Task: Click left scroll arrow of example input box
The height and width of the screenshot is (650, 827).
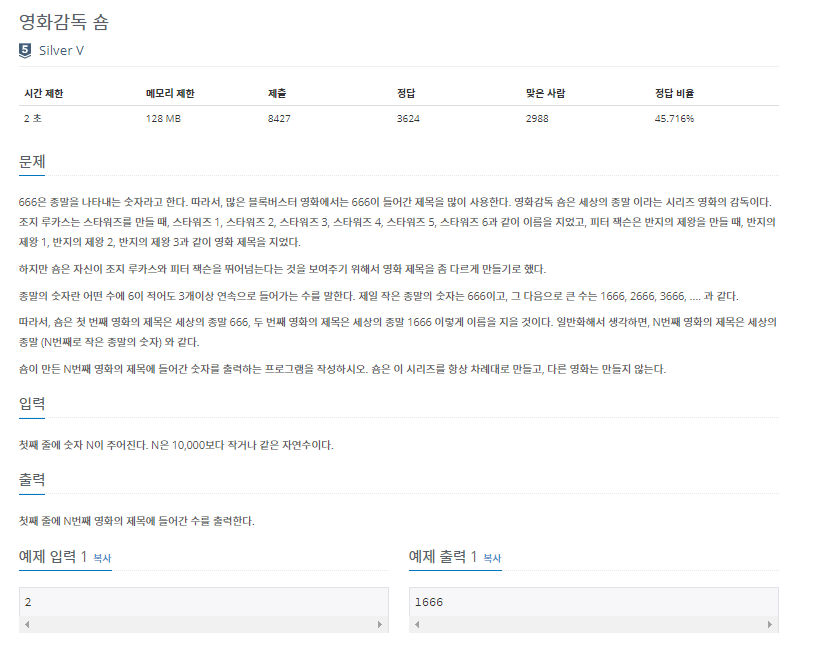Action: (27, 625)
